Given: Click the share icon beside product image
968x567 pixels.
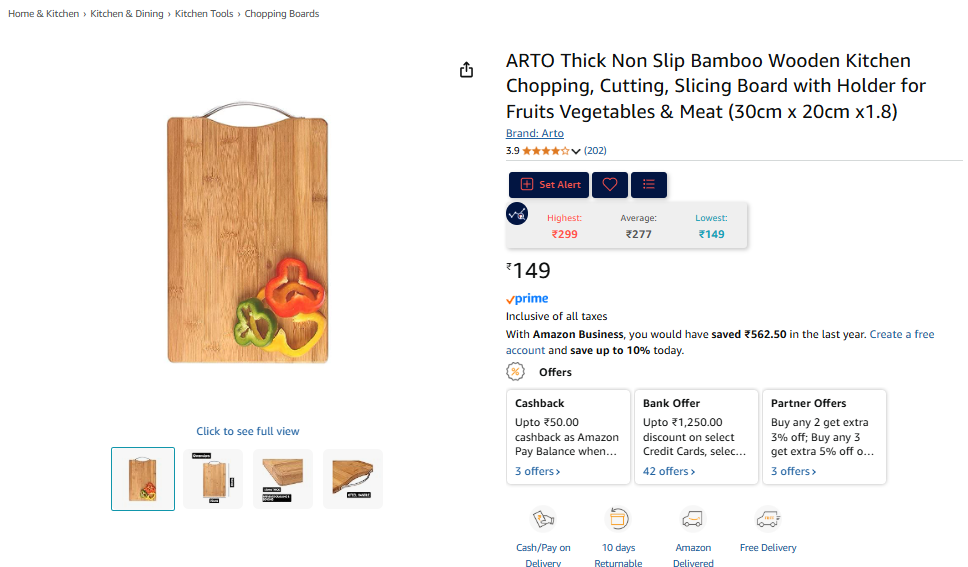Looking at the screenshot, I should click(x=466, y=70).
